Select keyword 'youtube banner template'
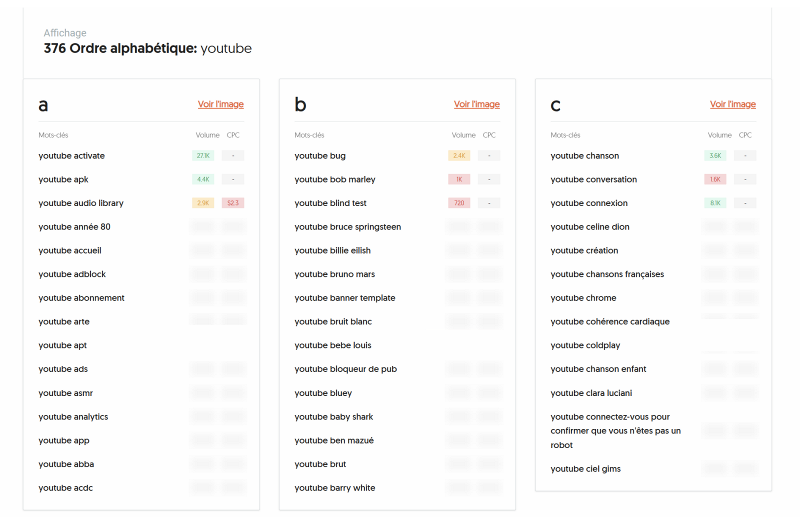800x517 pixels. coord(345,298)
